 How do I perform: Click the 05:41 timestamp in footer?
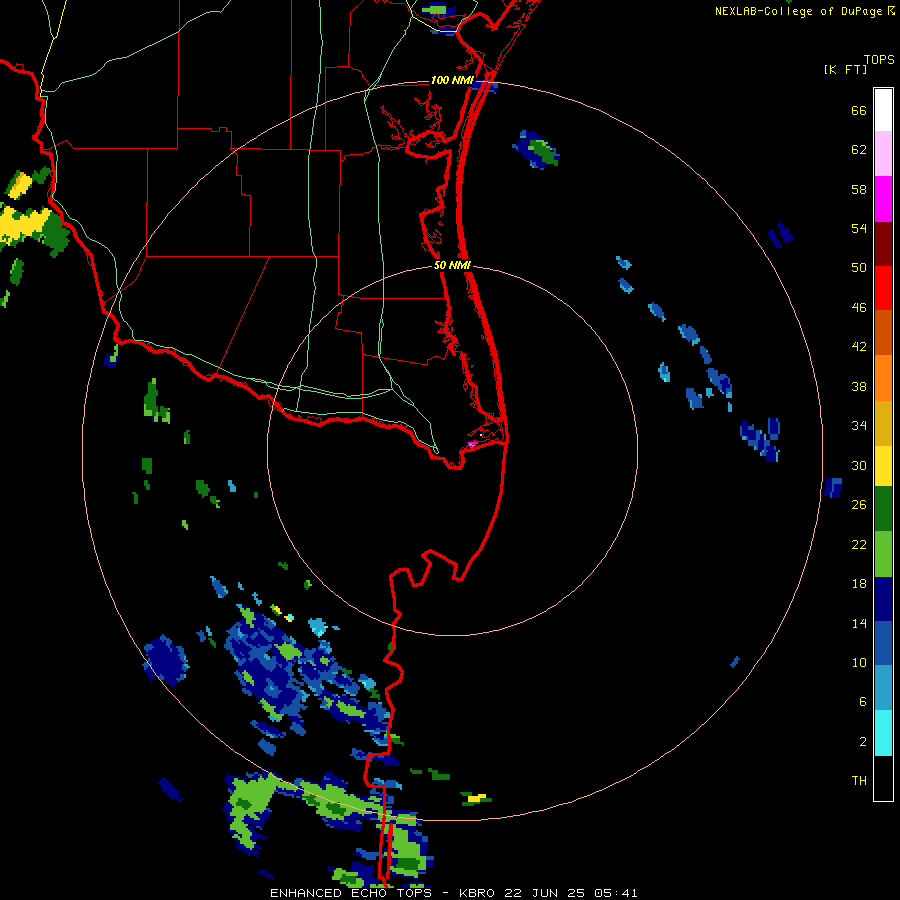(616, 893)
